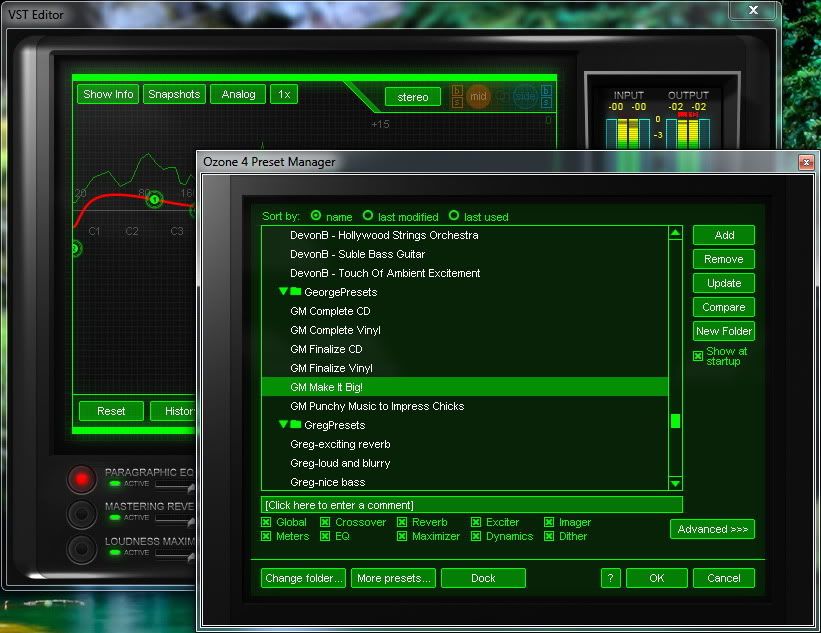Select preset GM Finalize Vinyl

click(465, 368)
